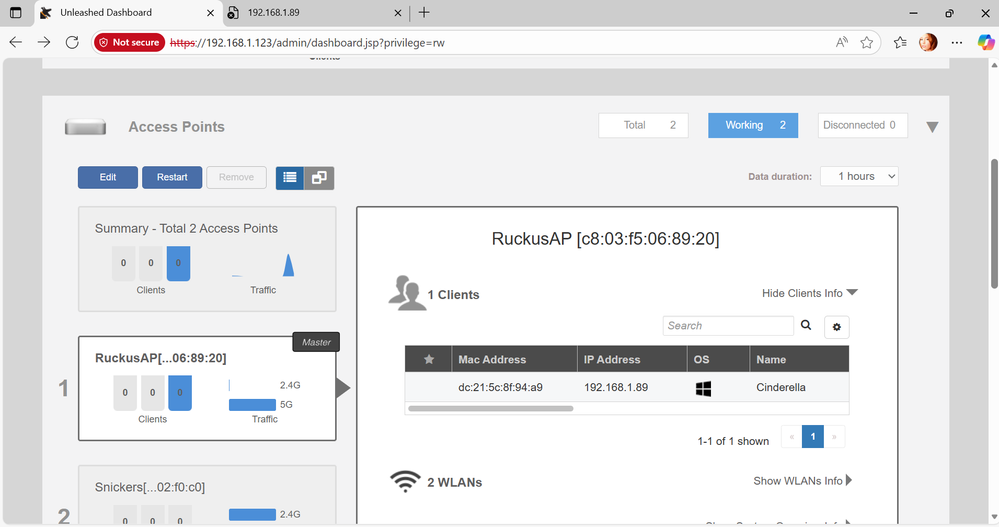Go to page 1 in pagination

(x=812, y=437)
